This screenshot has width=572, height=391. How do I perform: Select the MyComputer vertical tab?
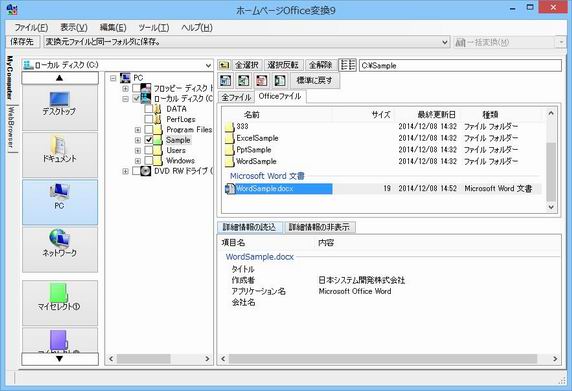point(10,78)
